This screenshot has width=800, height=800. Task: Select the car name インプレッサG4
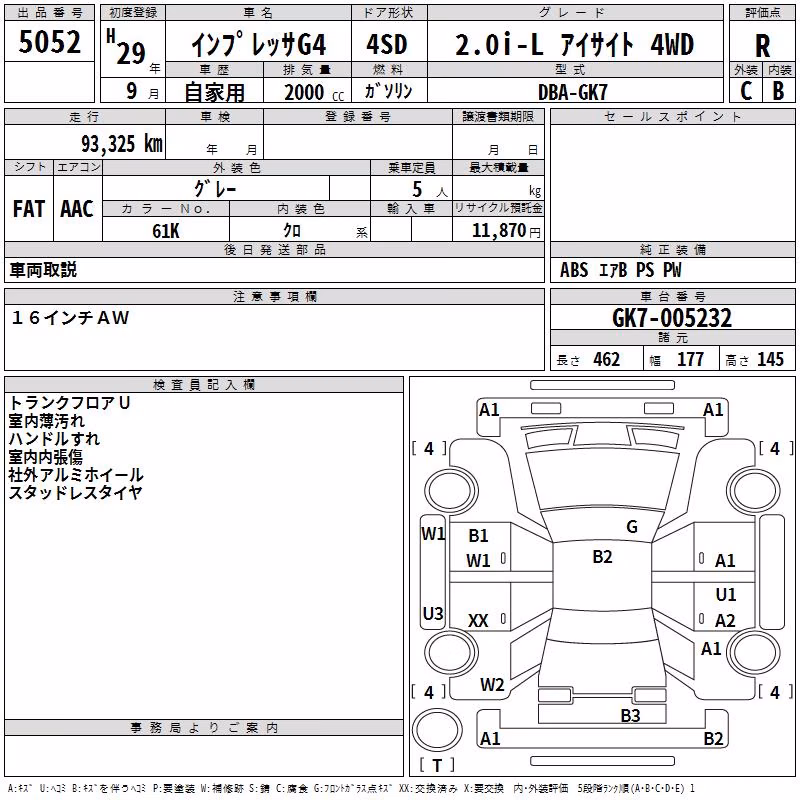[x=258, y=44]
